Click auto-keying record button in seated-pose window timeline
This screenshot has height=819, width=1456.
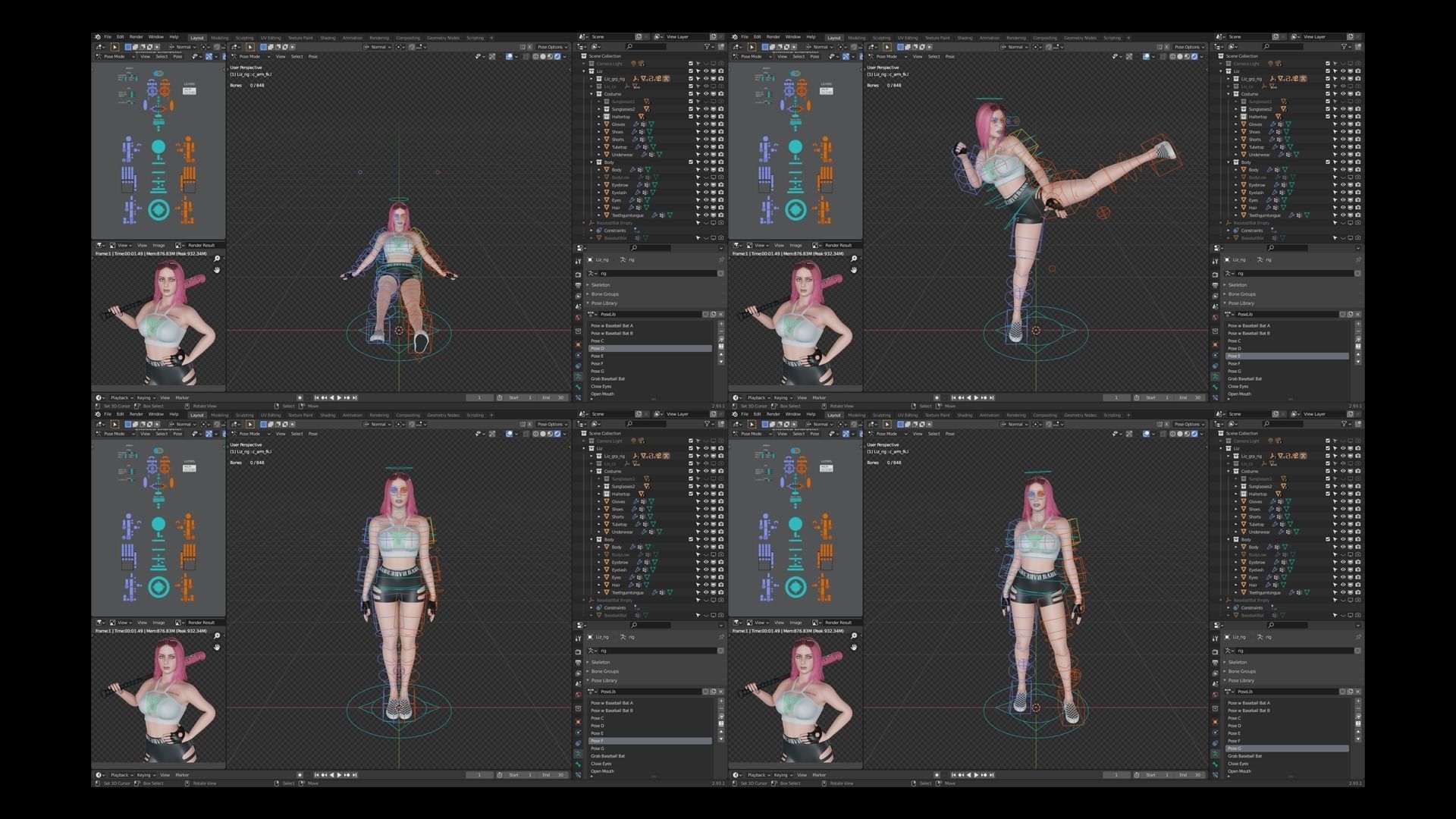click(300, 397)
